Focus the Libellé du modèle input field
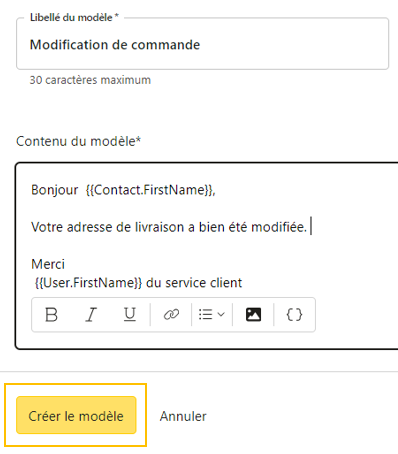 click(x=202, y=44)
